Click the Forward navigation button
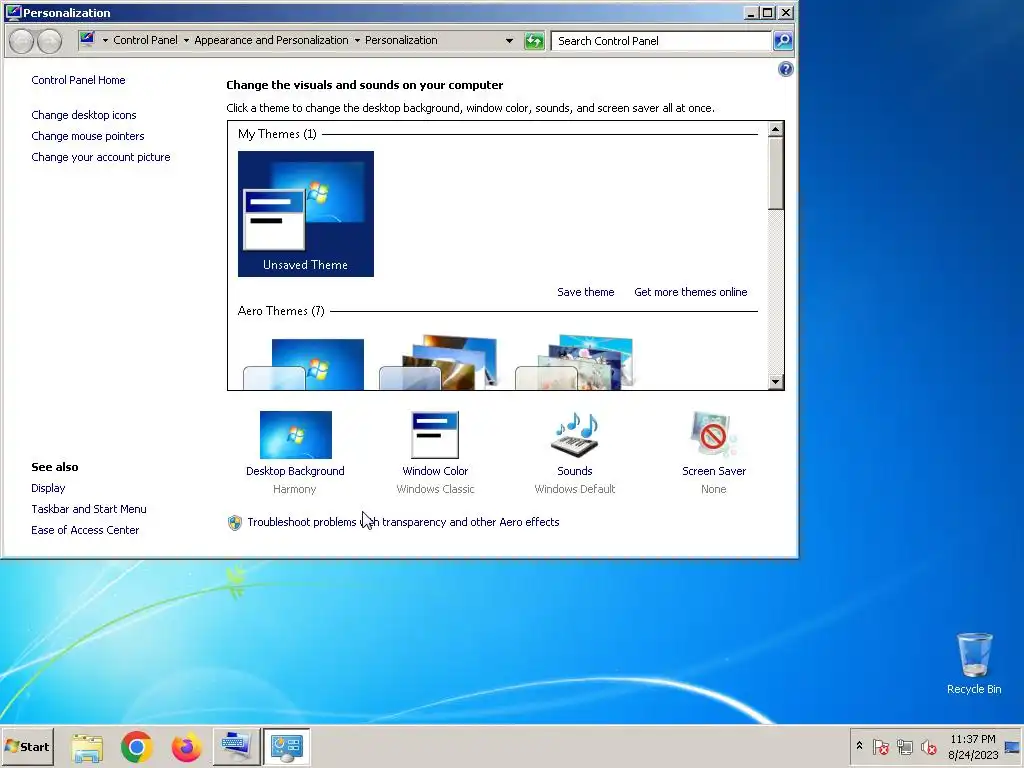 [50, 41]
